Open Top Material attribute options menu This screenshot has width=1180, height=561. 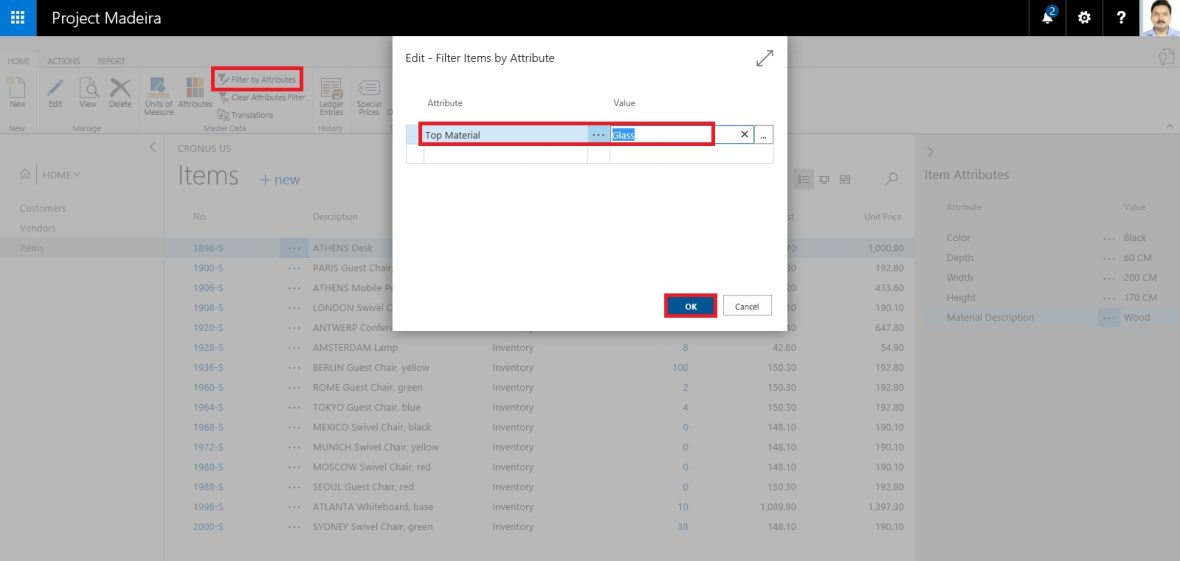point(598,135)
